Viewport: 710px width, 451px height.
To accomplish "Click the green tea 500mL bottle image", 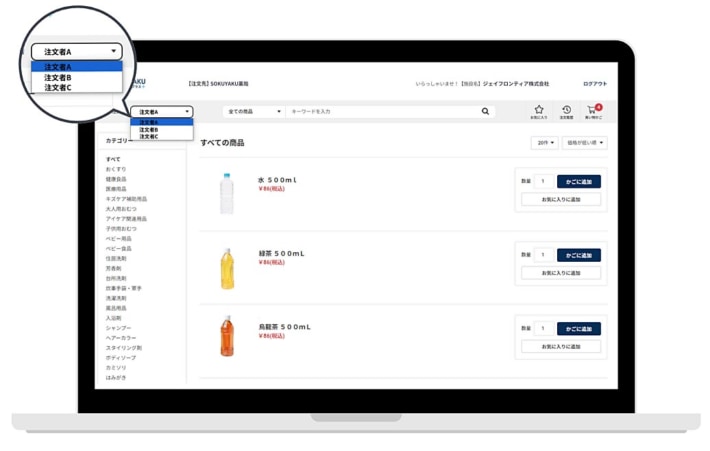I will pos(226,268).
